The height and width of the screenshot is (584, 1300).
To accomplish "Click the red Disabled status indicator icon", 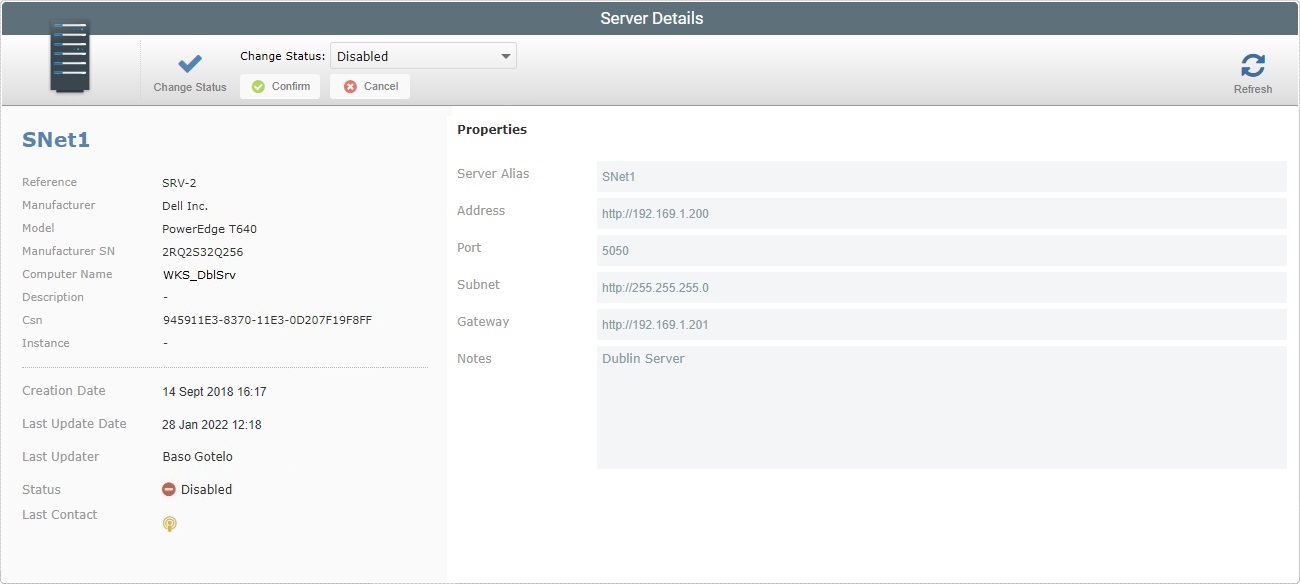I will (169, 489).
